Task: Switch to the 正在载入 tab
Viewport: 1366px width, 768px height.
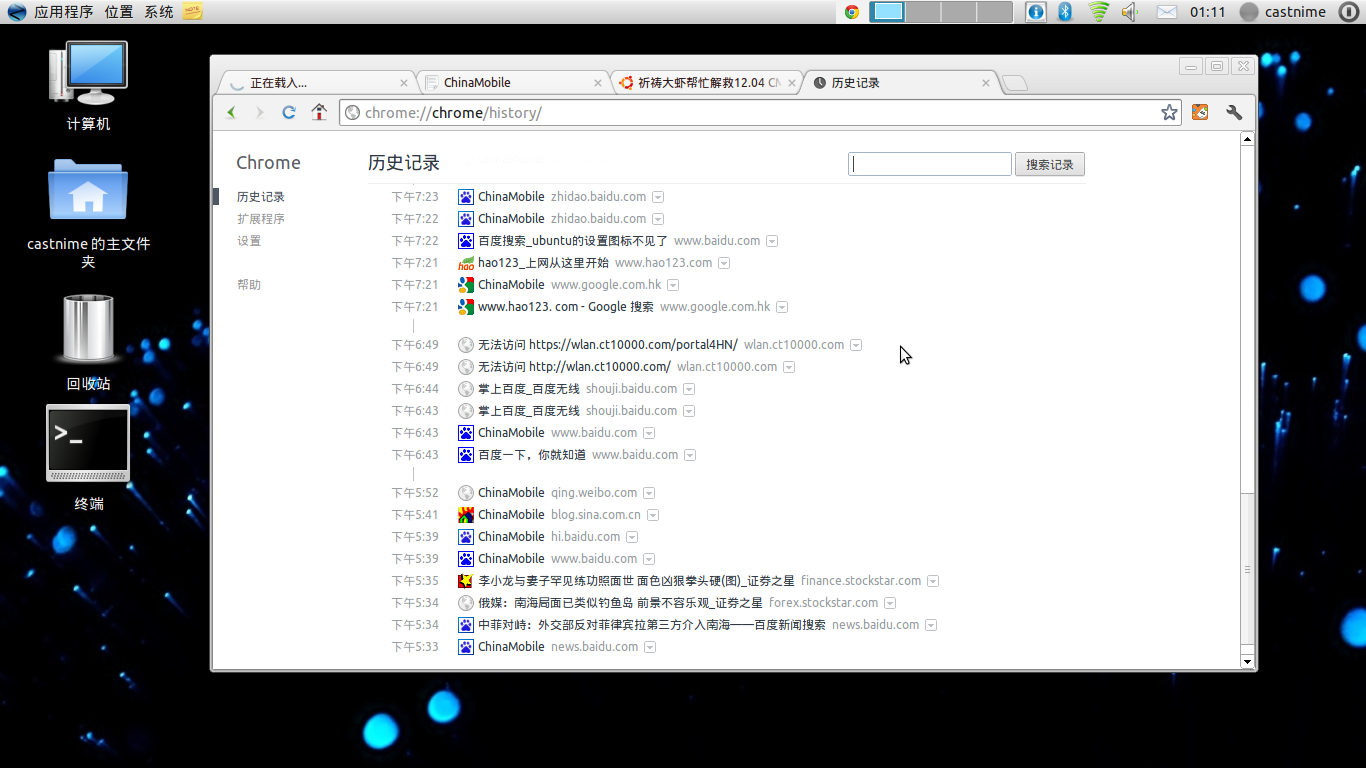Action: point(315,83)
